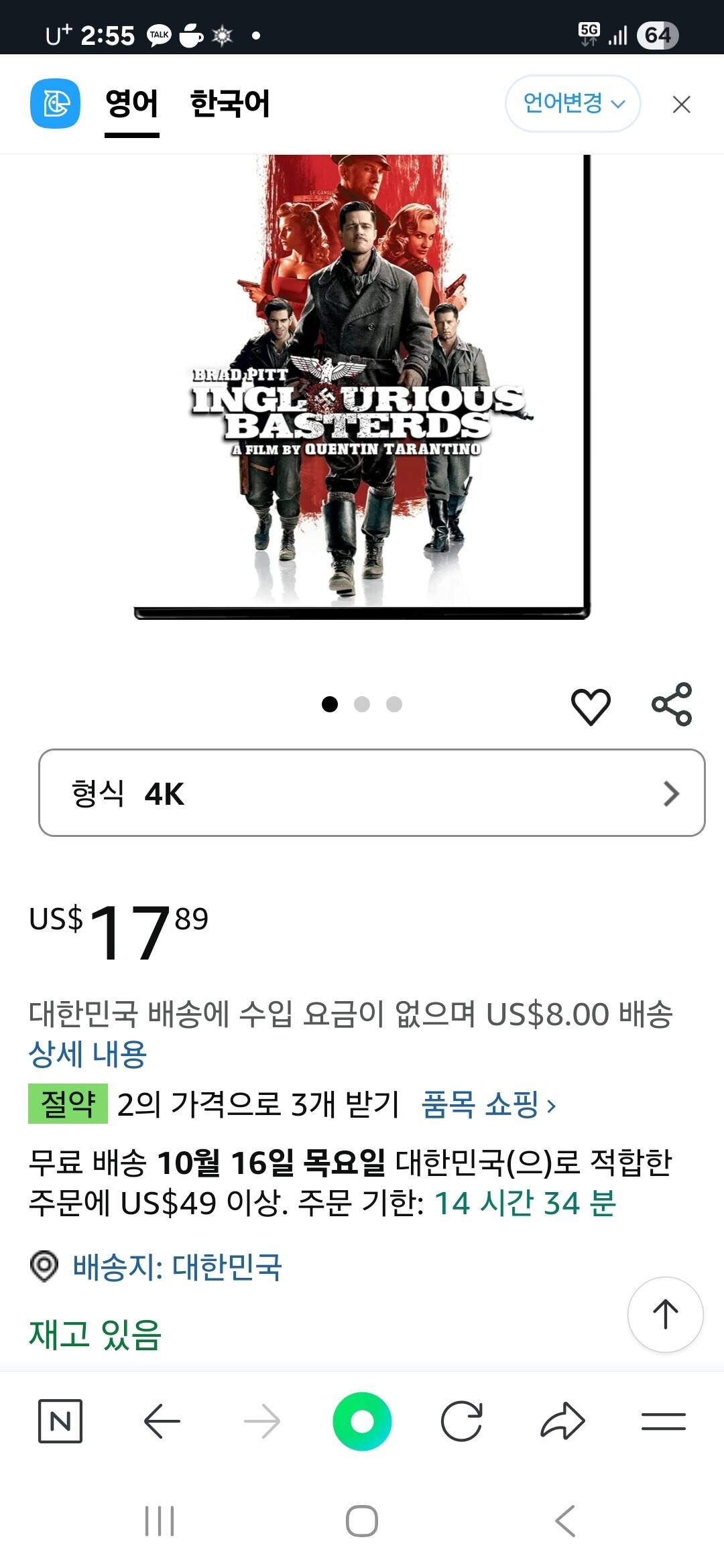Select the 영어 tab
The width and height of the screenshot is (724, 1568).
coord(132,104)
